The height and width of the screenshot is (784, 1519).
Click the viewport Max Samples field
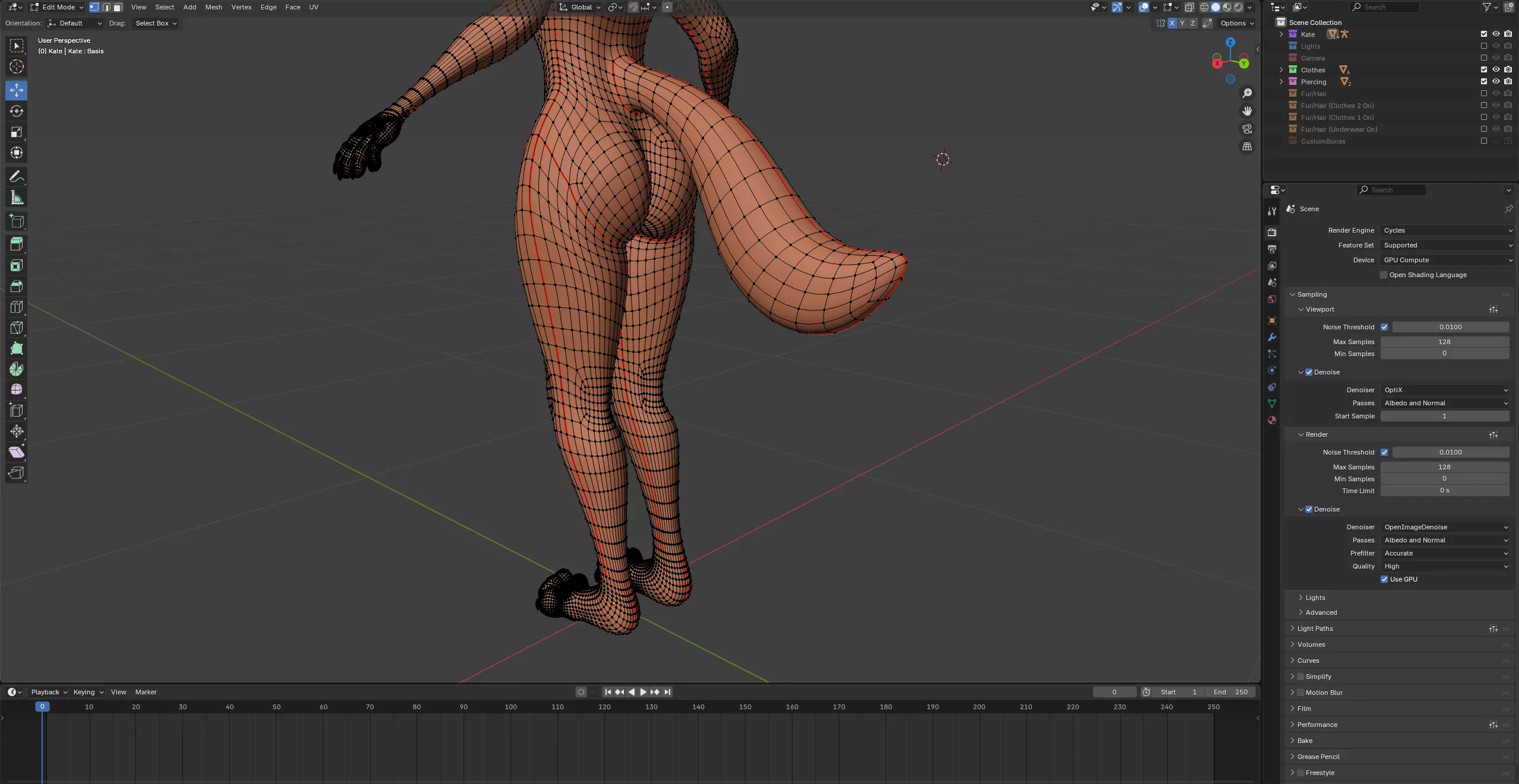[1444, 342]
